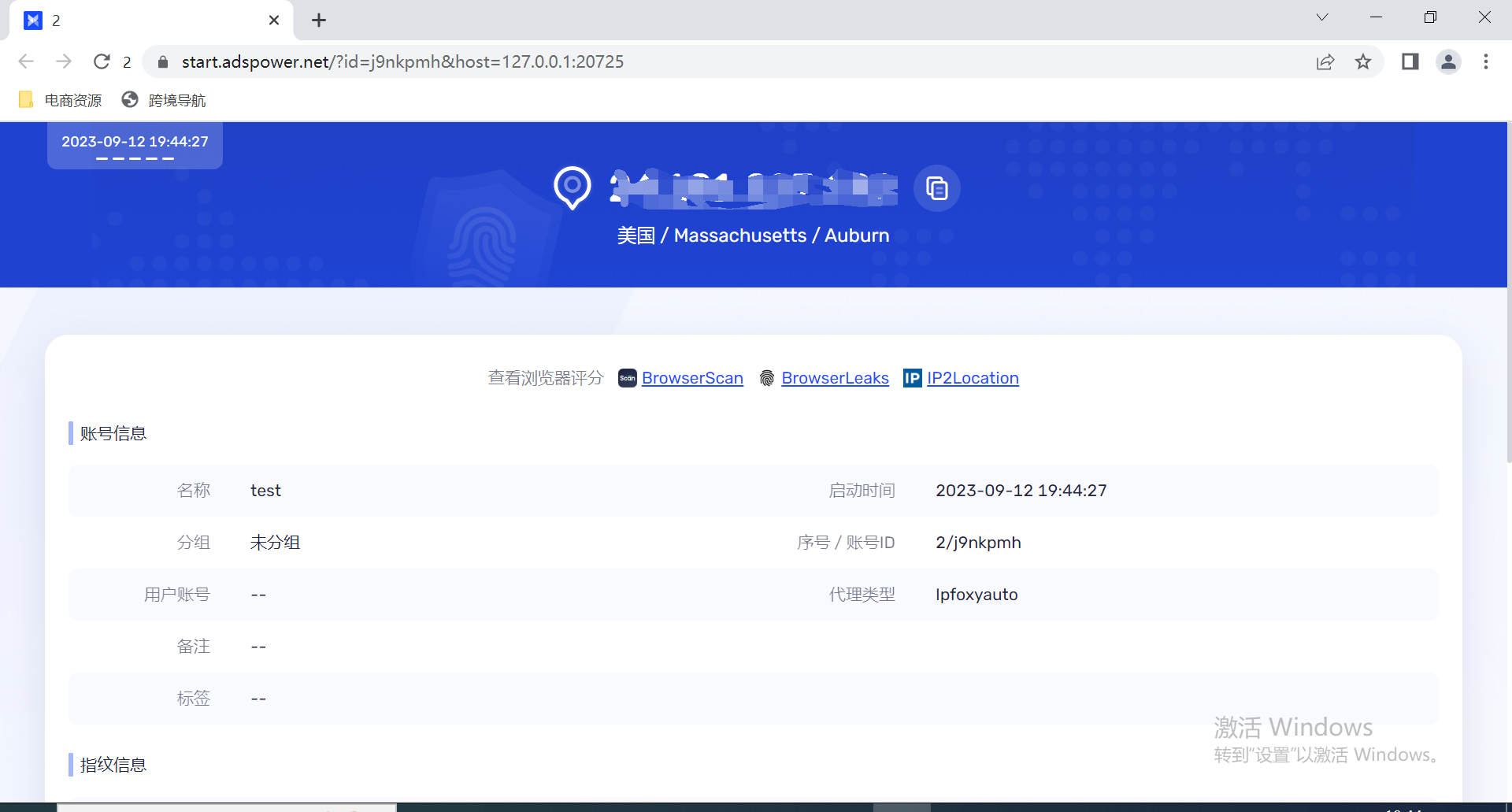This screenshot has width=1512, height=812.
Task: Click the IP2Location logo icon
Action: coord(912,378)
